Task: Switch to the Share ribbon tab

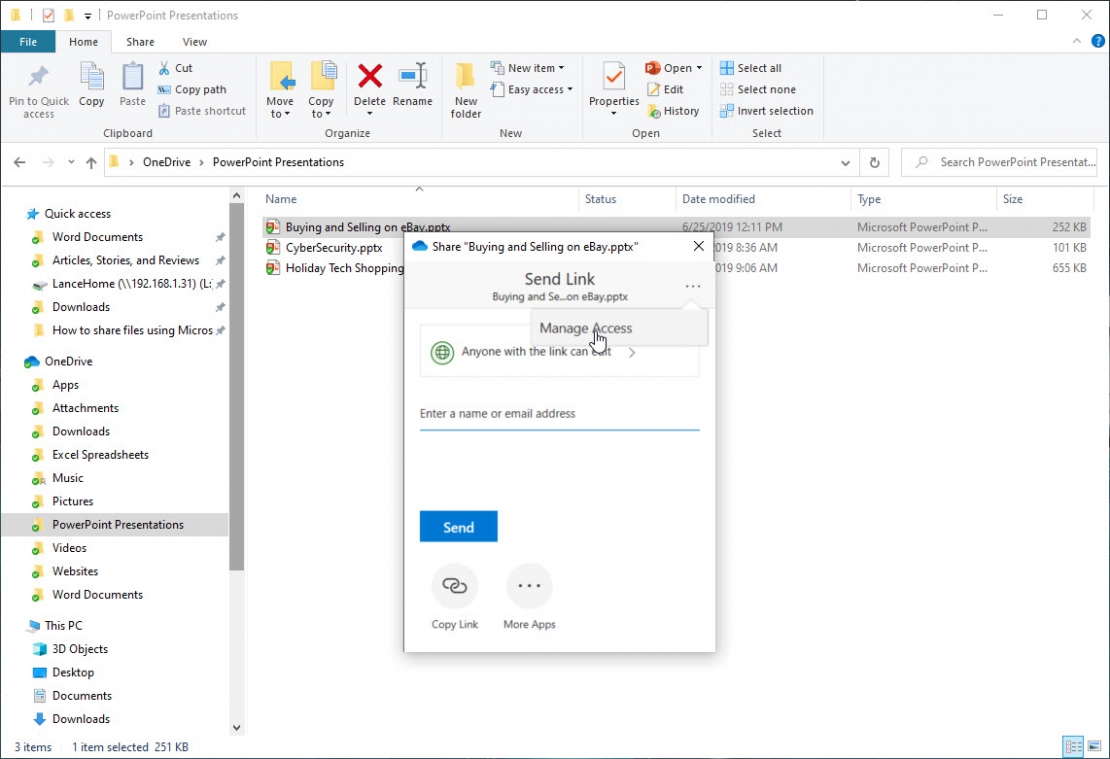Action: (139, 41)
